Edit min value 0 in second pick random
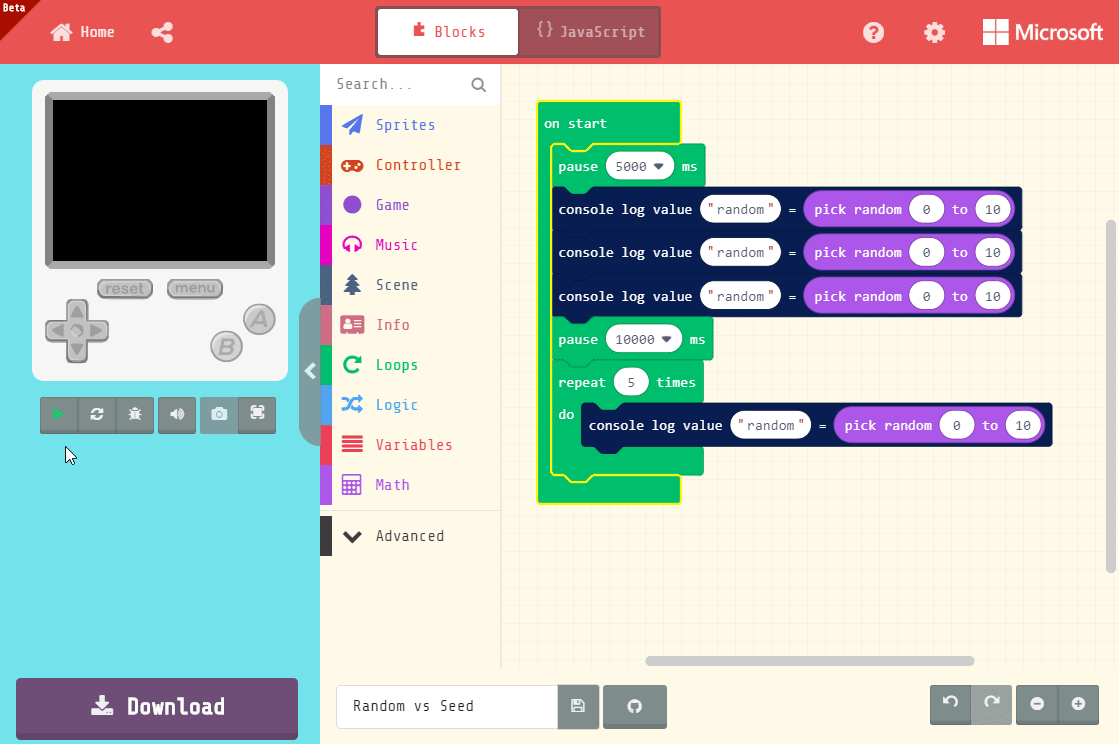Screen dimensions: 1119x744 tap(926, 253)
